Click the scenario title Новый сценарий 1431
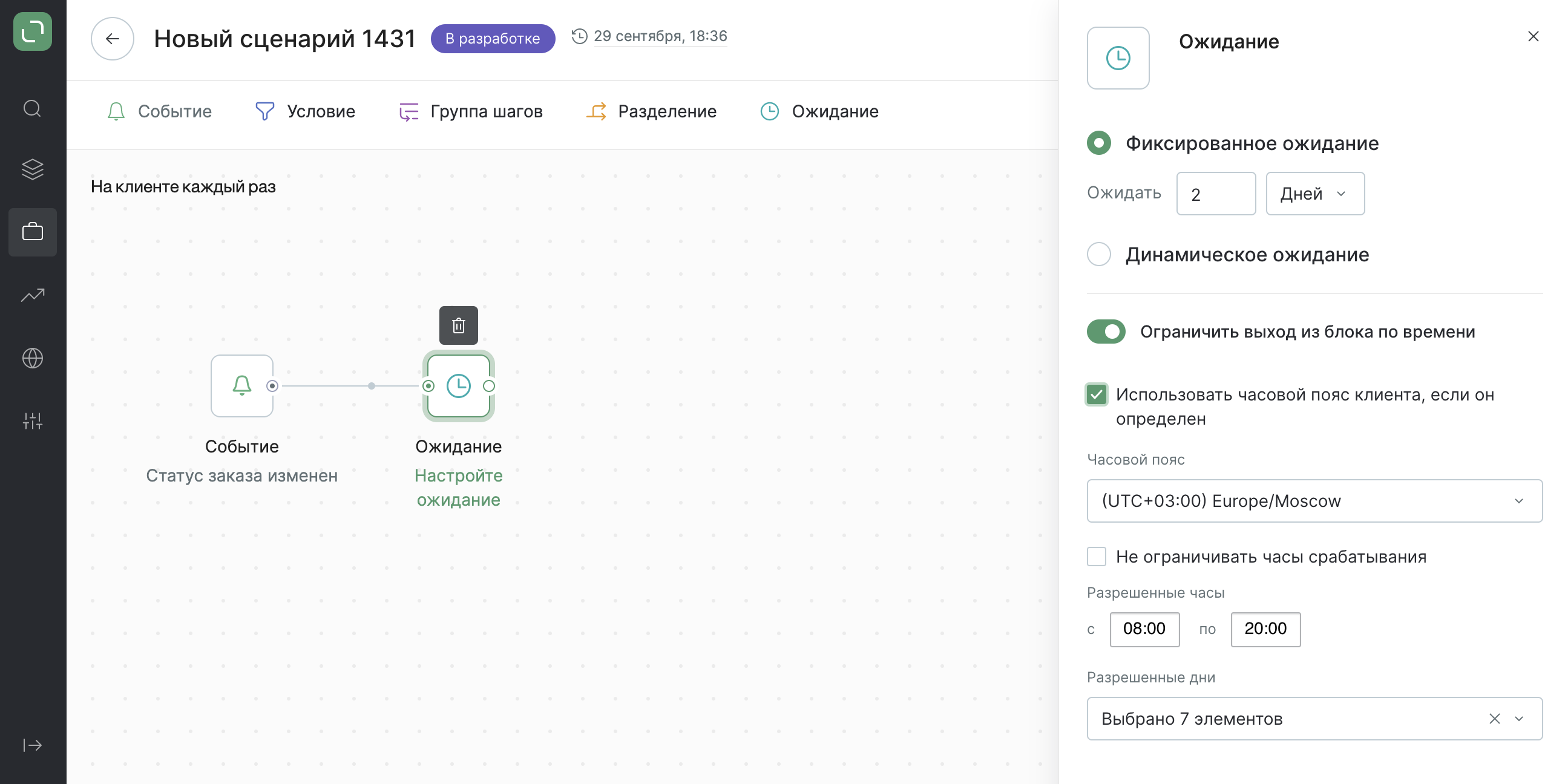 pos(284,39)
